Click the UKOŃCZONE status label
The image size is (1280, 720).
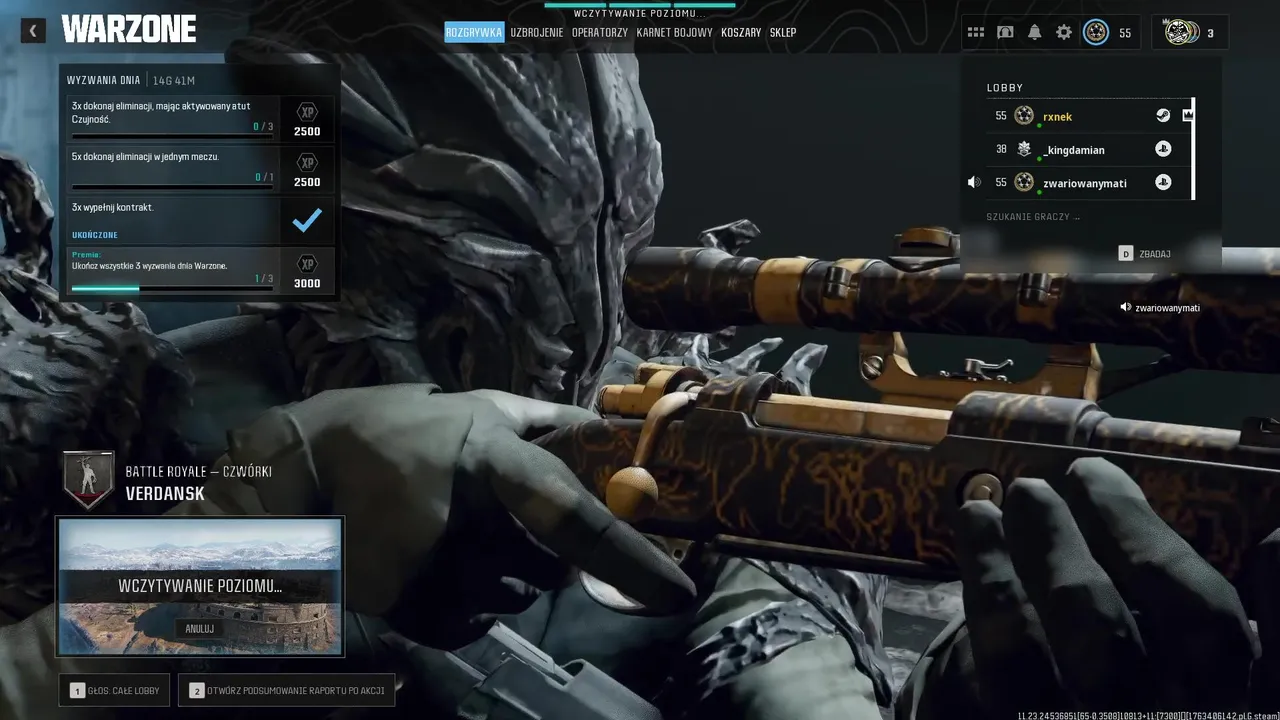point(95,235)
